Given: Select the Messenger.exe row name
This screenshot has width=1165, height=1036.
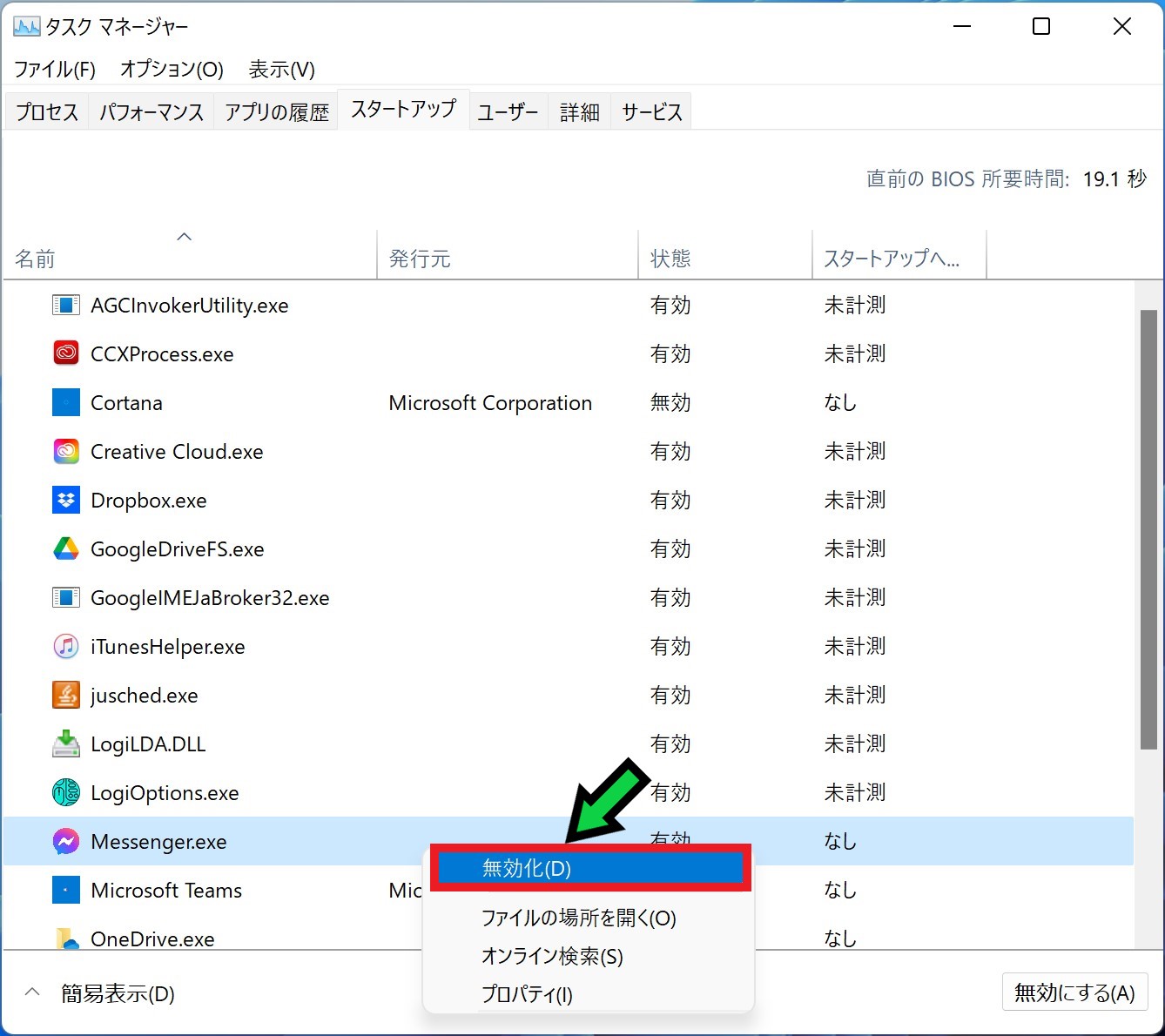Looking at the screenshot, I should [x=158, y=842].
